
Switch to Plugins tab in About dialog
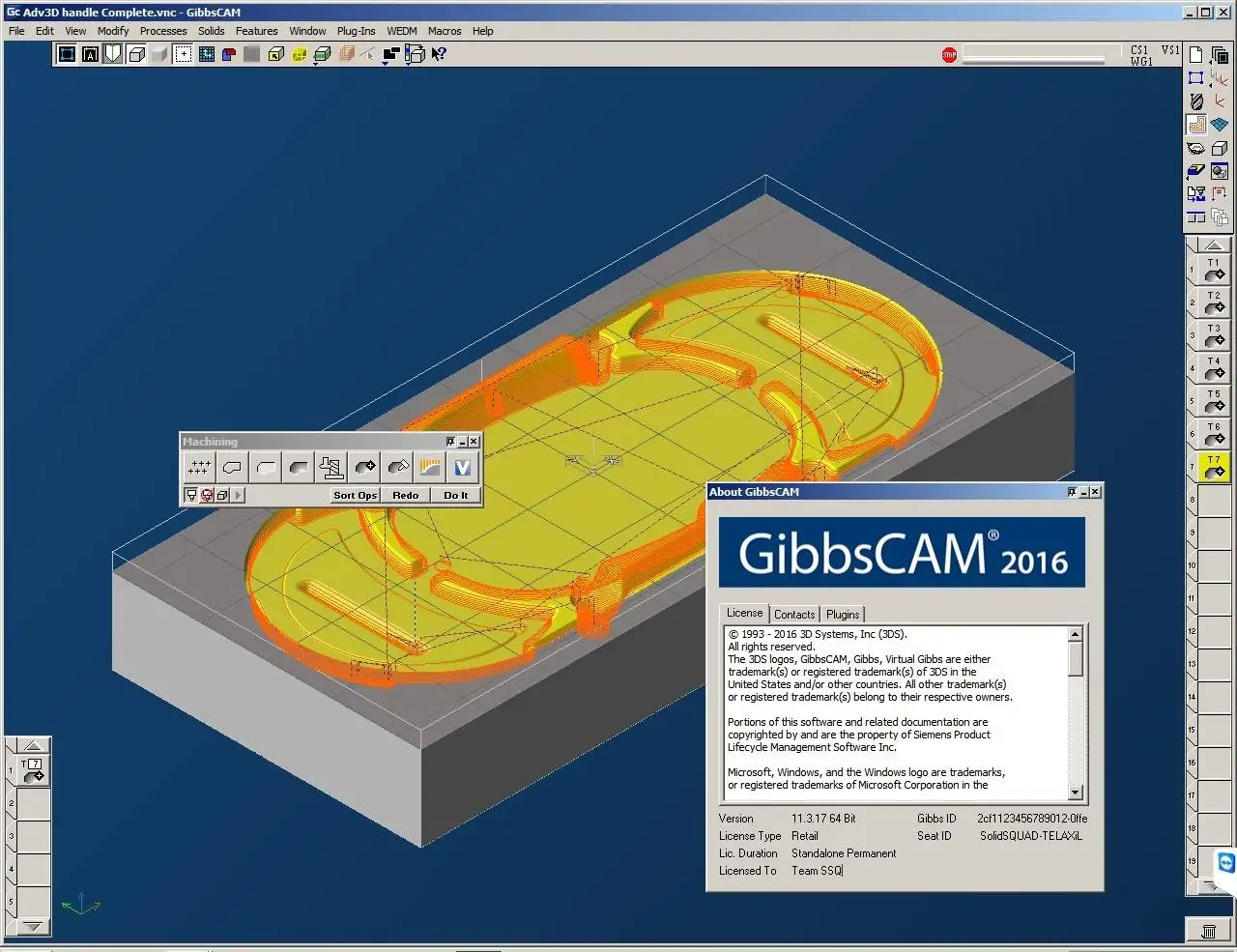[x=843, y=615]
